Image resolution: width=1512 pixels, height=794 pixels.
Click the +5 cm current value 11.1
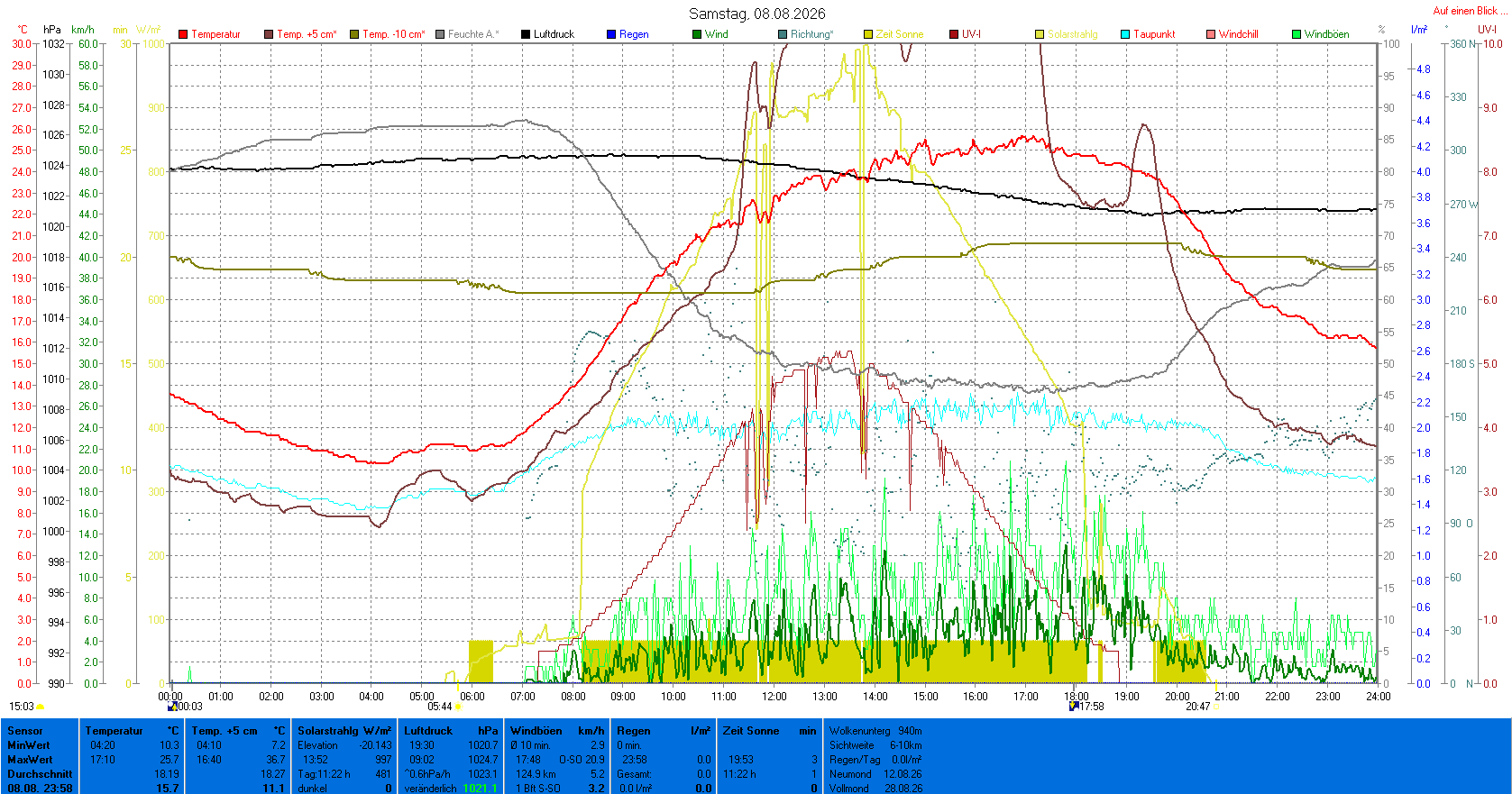[x=274, y=789]
